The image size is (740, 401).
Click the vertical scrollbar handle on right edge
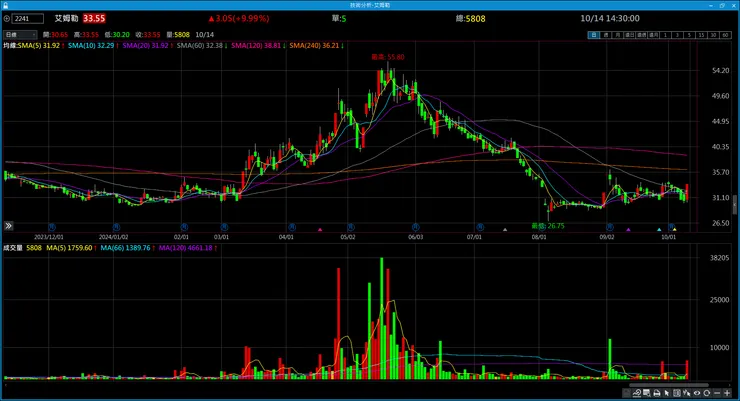(735, 205)
